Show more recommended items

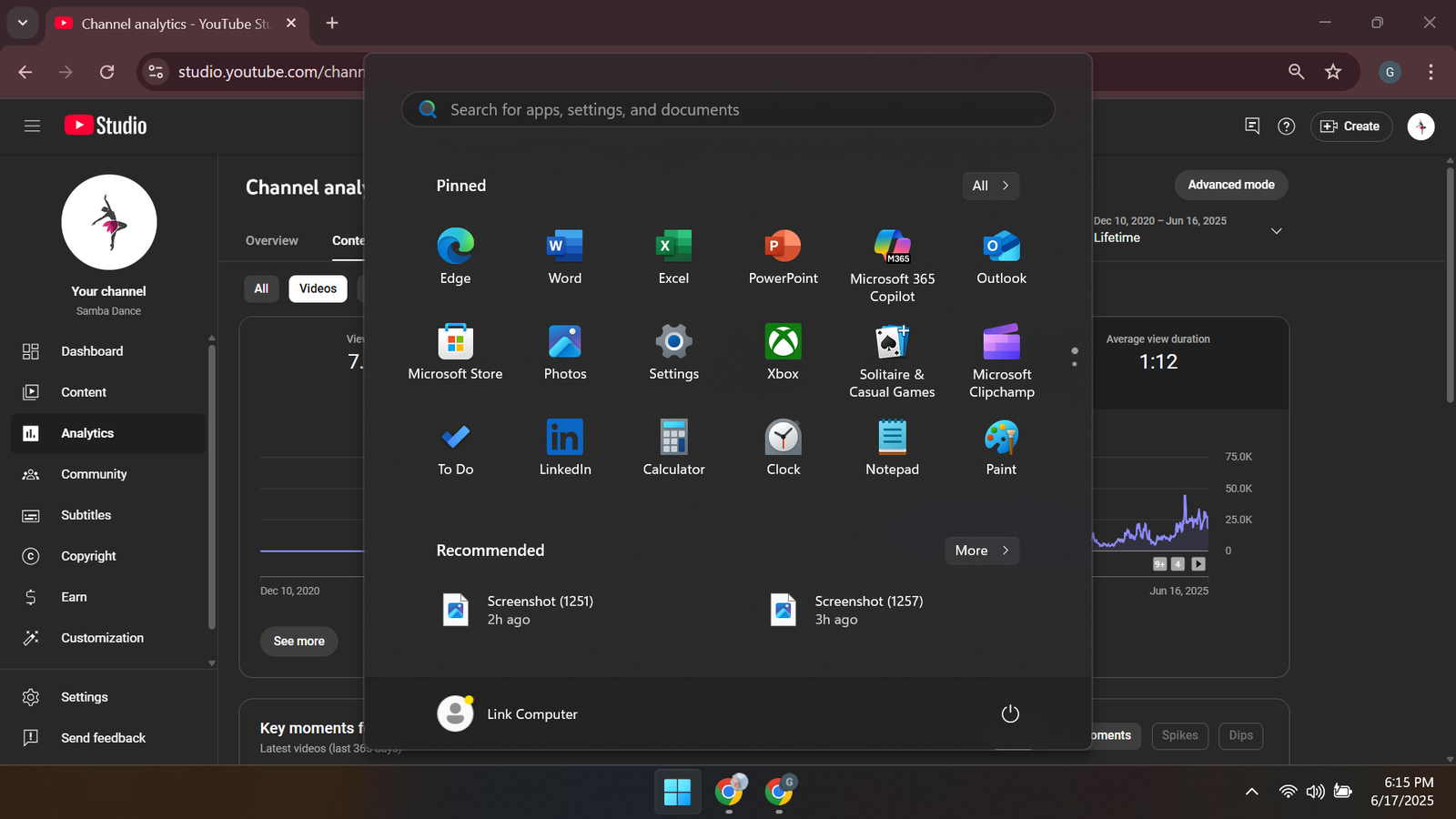click(x=982, y=551)
